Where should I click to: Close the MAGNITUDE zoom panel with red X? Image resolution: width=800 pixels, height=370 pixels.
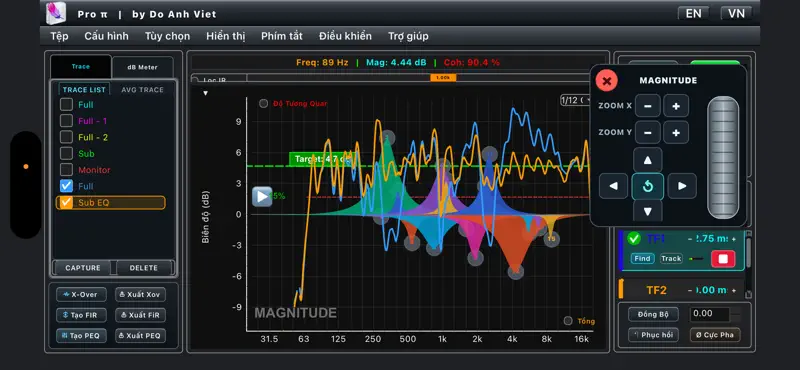click(x=607, y=81)
